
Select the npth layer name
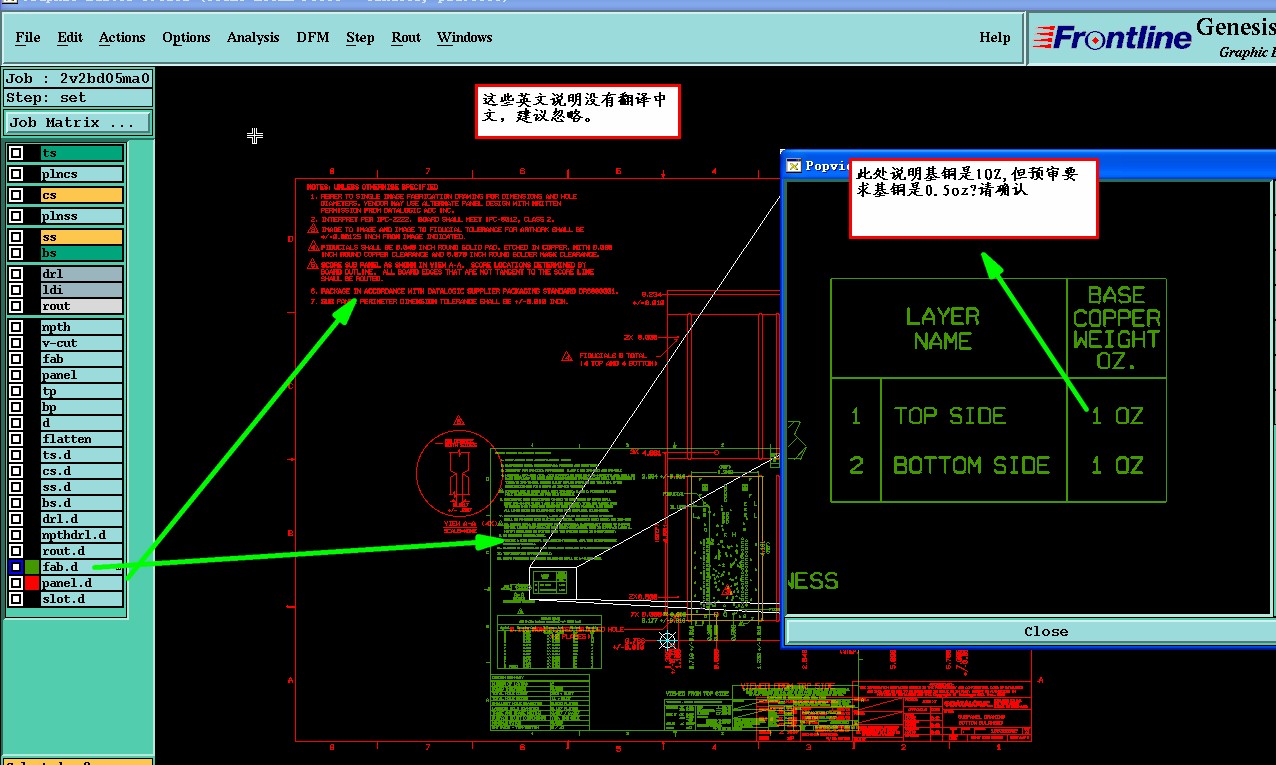pyautogui.click(x=82, y=327)
